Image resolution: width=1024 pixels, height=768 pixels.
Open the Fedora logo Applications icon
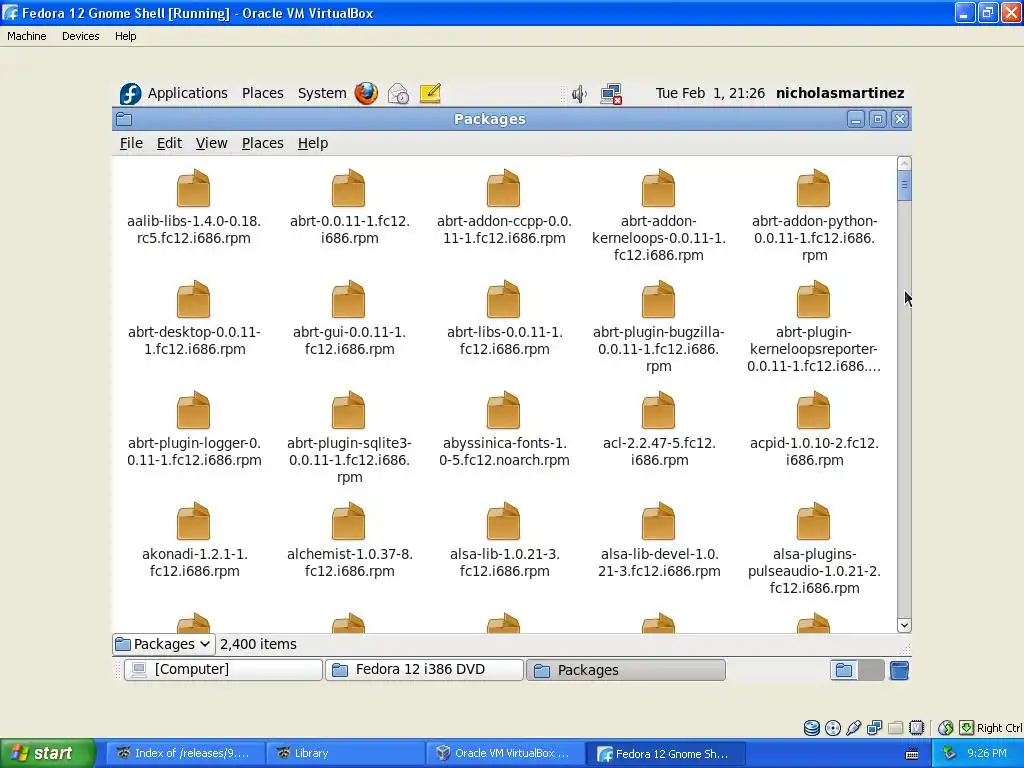click(x=130, y=93)
